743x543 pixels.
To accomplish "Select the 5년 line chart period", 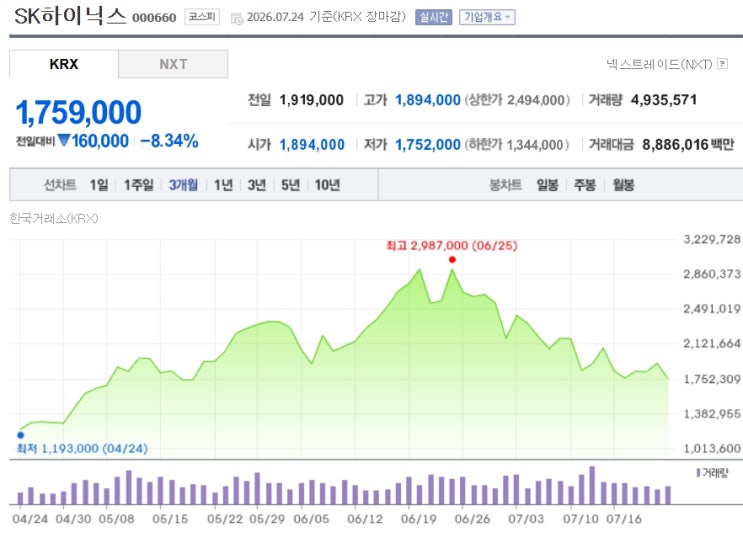I will click(x=290, y=185).
